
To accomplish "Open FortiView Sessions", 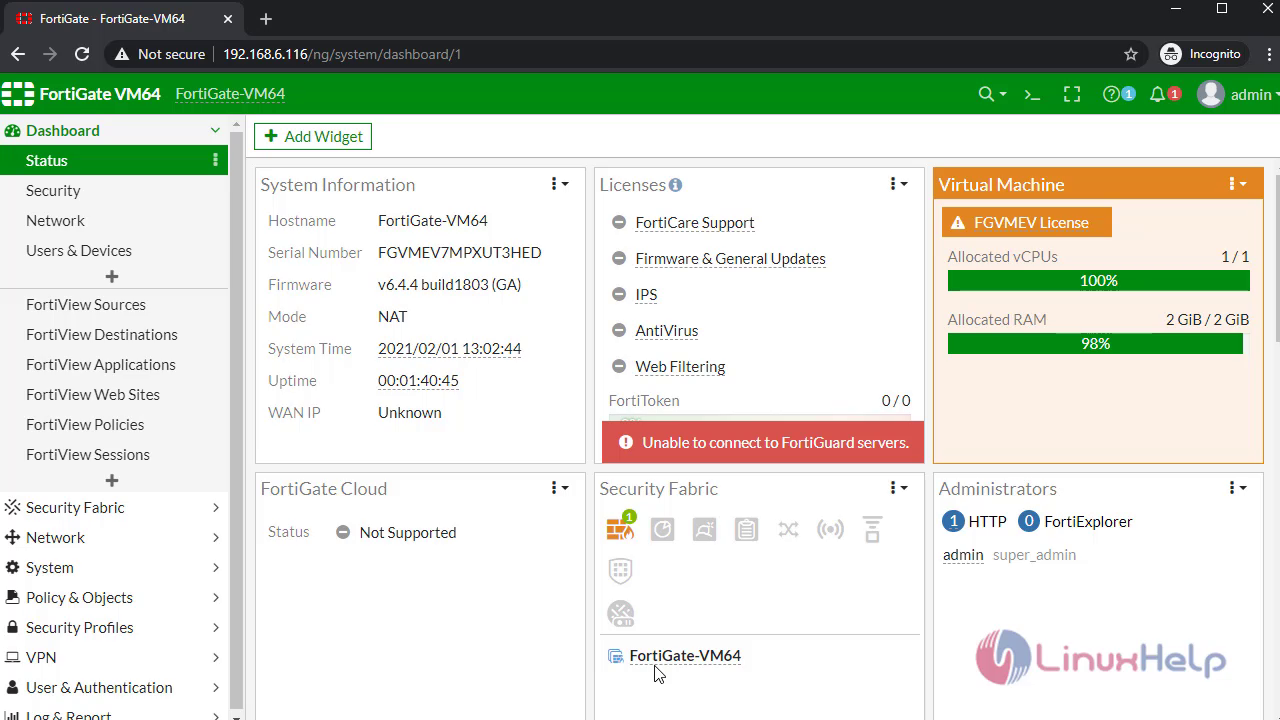I will pyautogui.click(x=88, y=454).
